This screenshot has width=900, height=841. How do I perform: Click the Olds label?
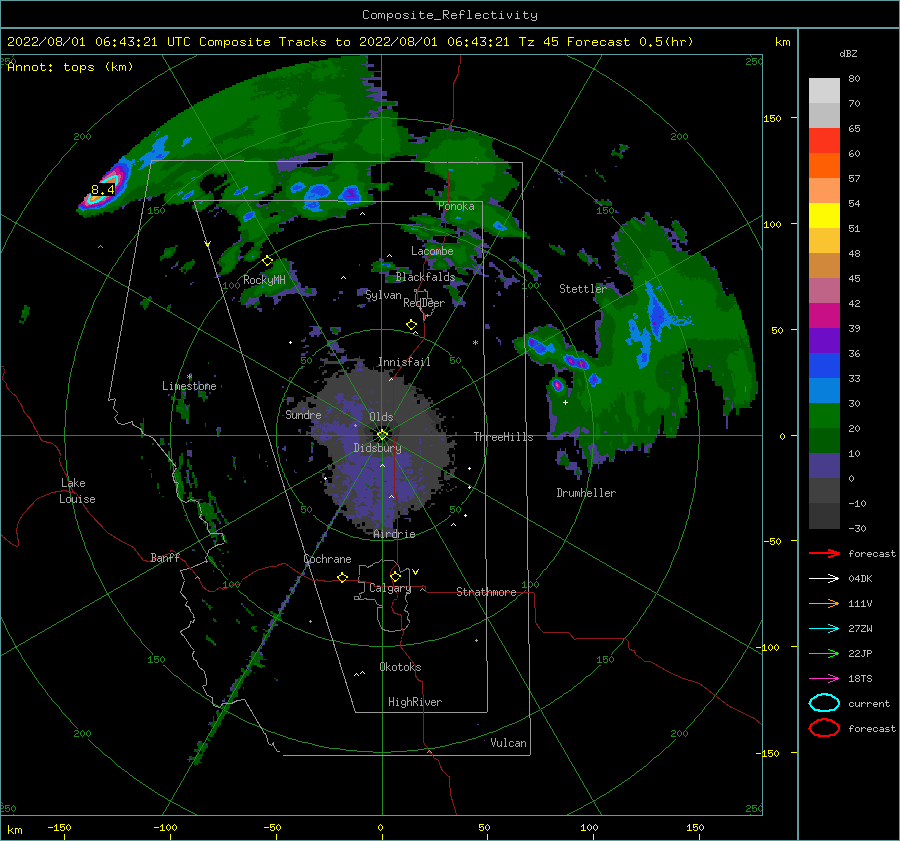(x=381, y=417)
